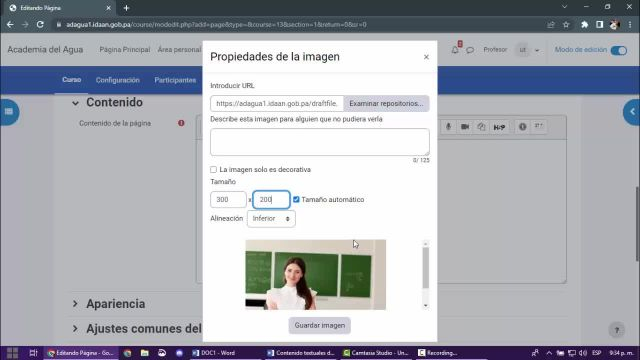Click the ESP language indicator
Image resolution: width=640 pixels, height=360 pixels.
point(597,353)
